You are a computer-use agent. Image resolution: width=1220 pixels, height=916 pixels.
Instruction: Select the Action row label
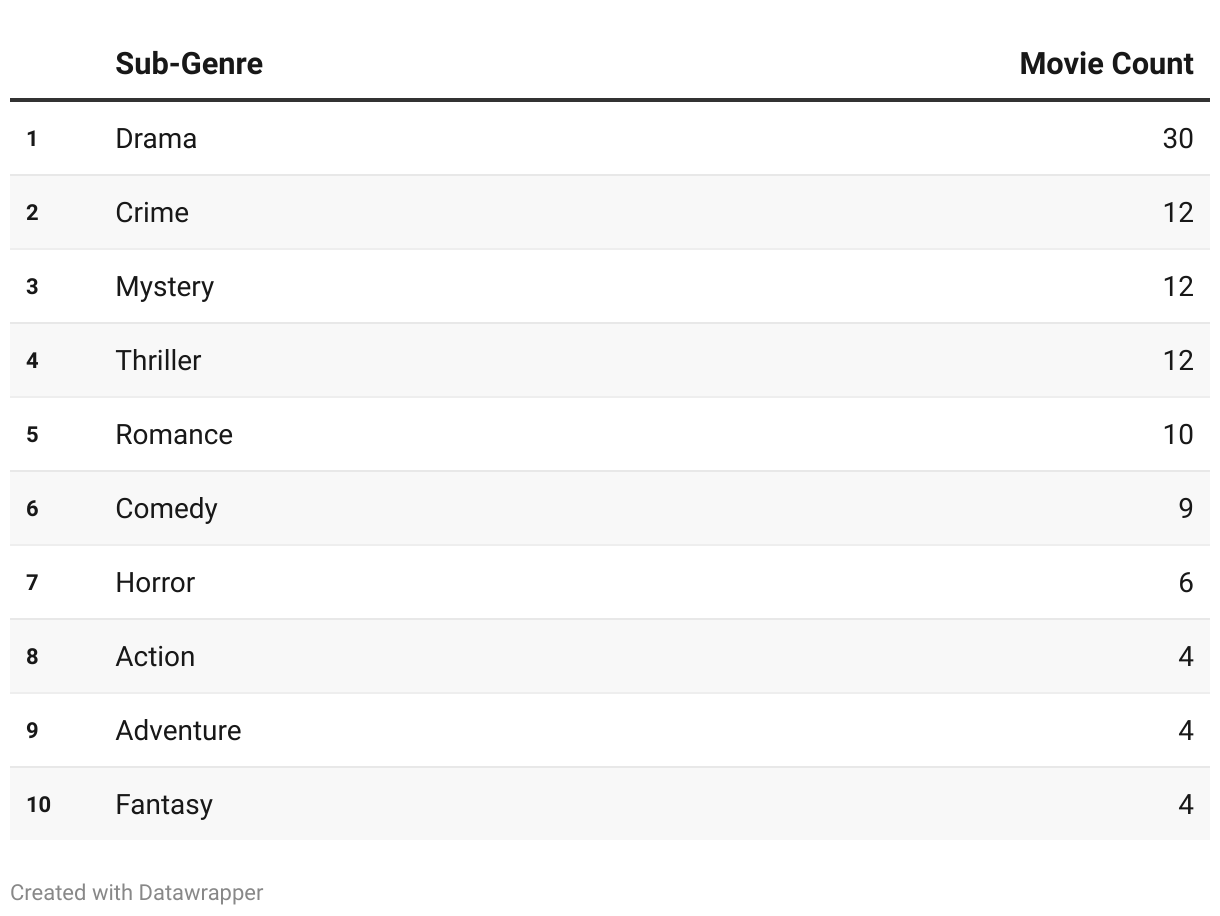pos(155,656)
